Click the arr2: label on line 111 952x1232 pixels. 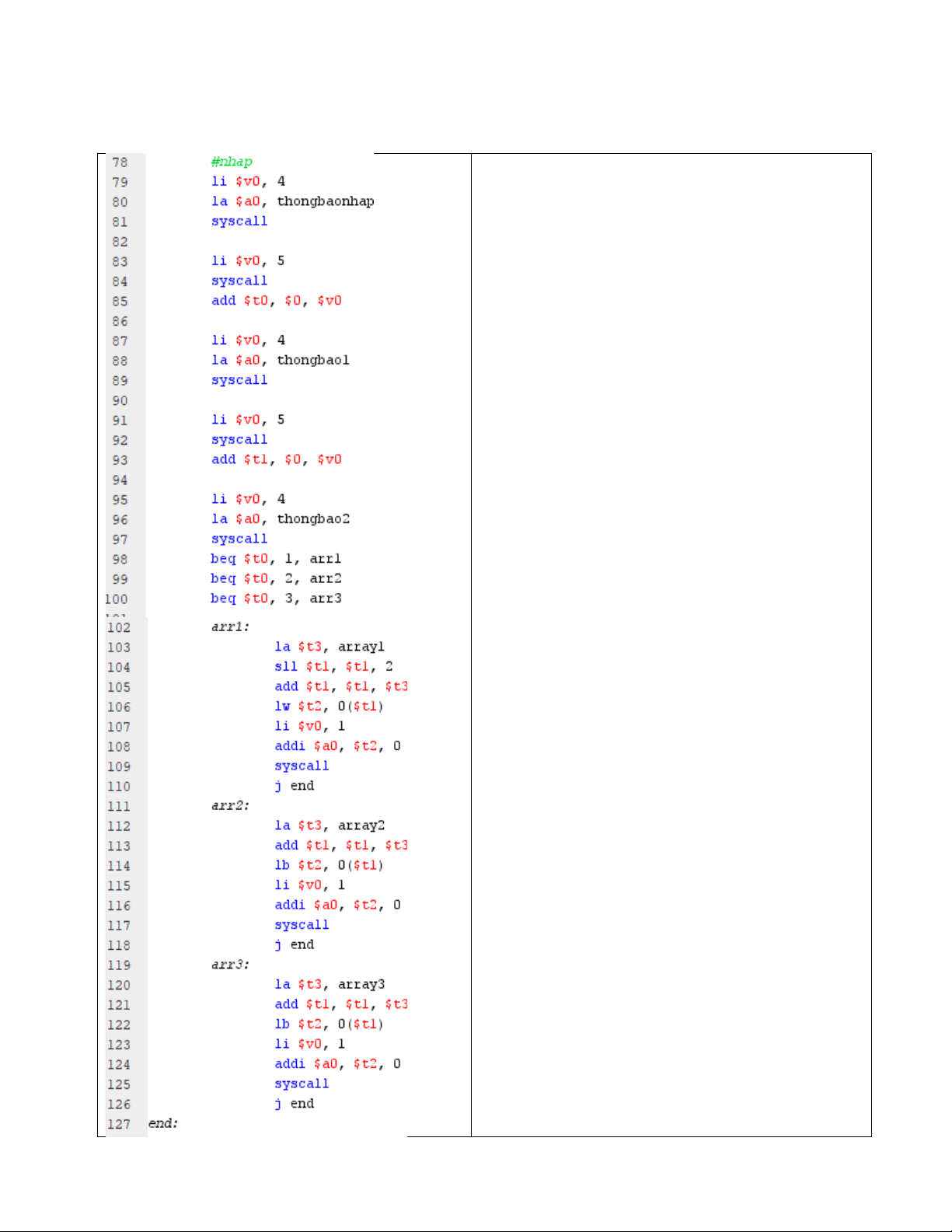[230, 805]
